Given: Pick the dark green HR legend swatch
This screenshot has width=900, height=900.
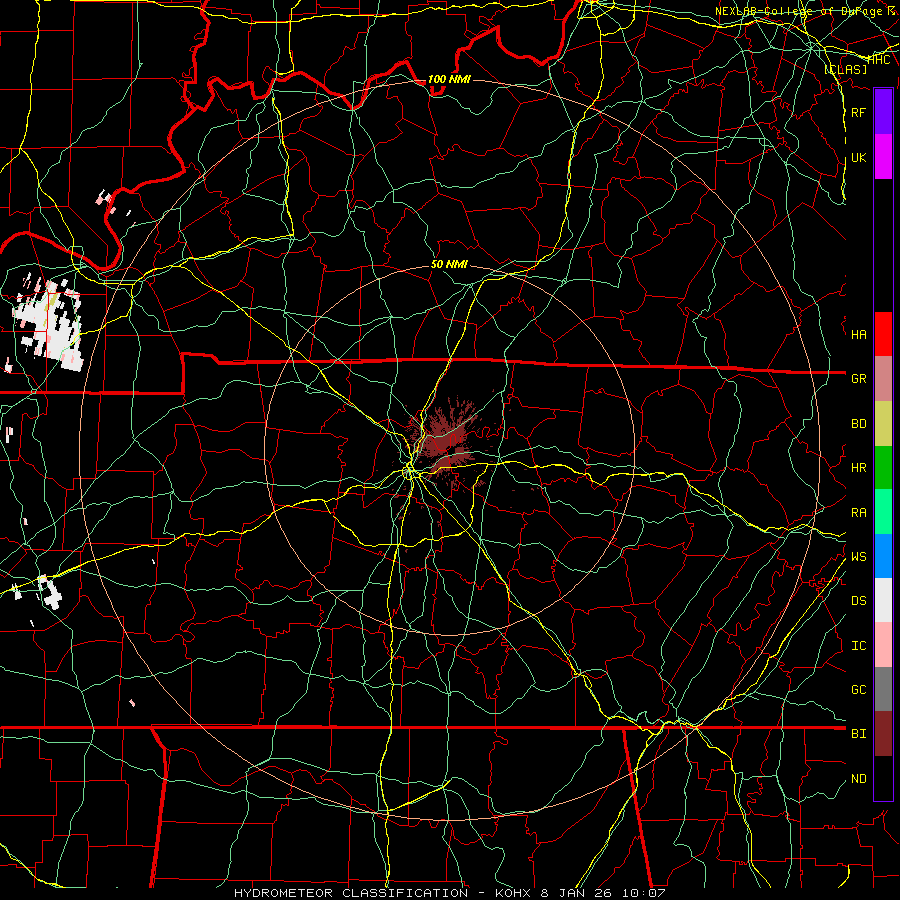Looking at the screenshot, I should 883,468.
